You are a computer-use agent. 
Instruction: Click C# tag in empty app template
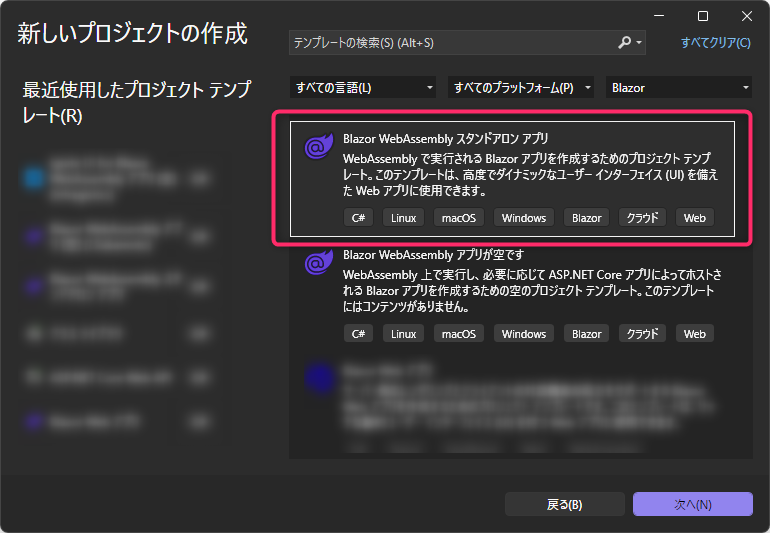pyautogui.click(x=358, y=334)
